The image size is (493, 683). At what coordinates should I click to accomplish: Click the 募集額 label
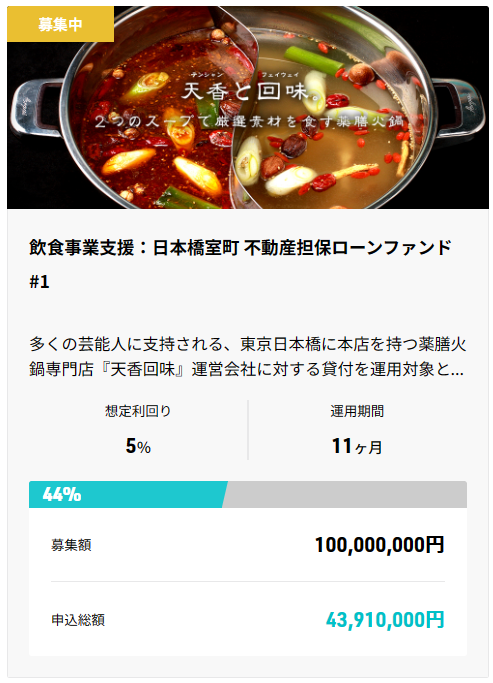(x=71, y=545)
